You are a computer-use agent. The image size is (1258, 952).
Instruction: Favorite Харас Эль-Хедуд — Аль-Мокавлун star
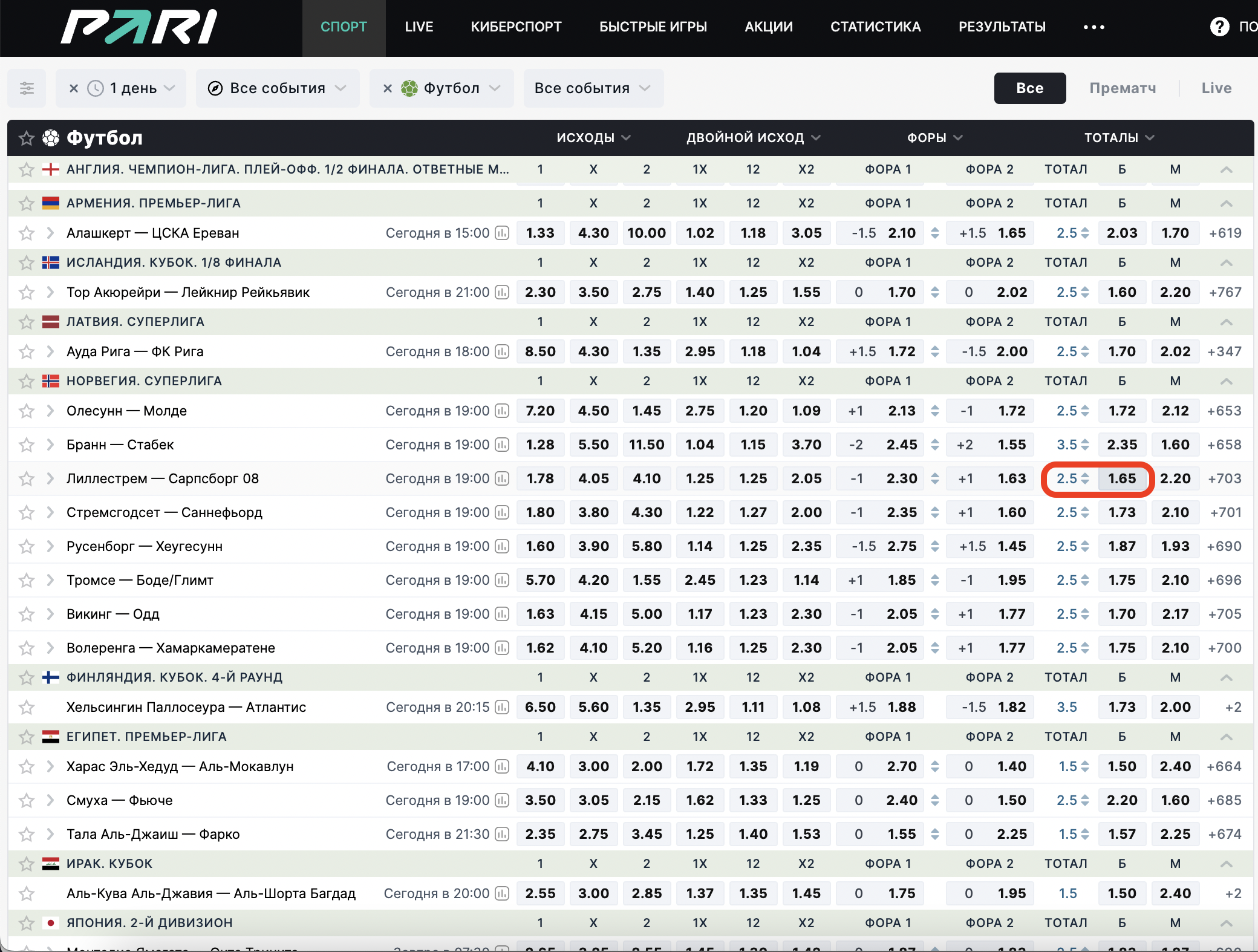26,766
